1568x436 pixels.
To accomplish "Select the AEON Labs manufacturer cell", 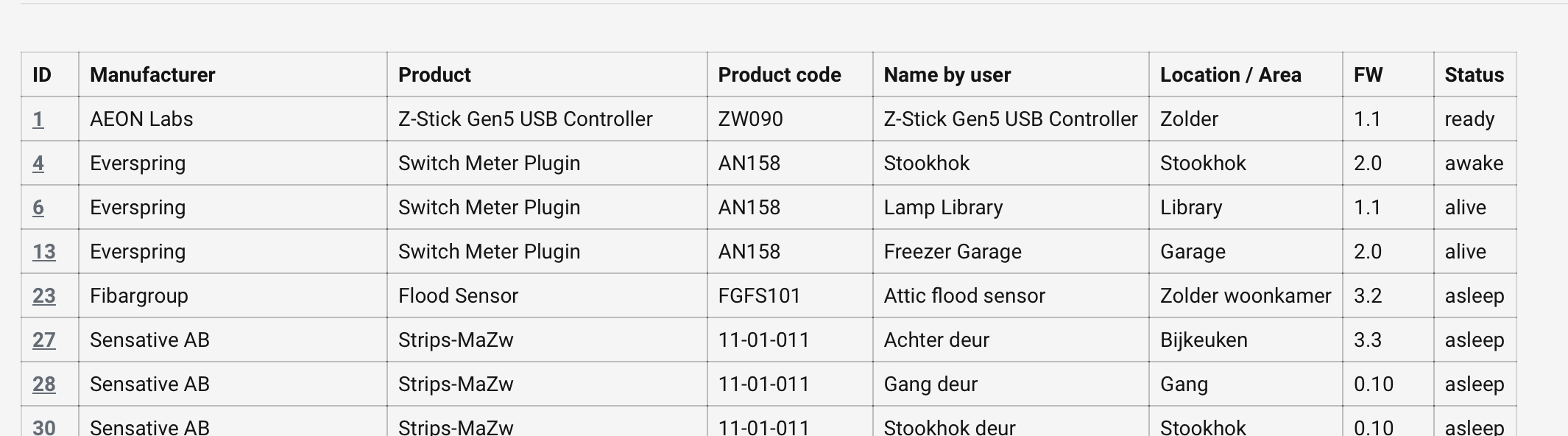I will 141,119.
